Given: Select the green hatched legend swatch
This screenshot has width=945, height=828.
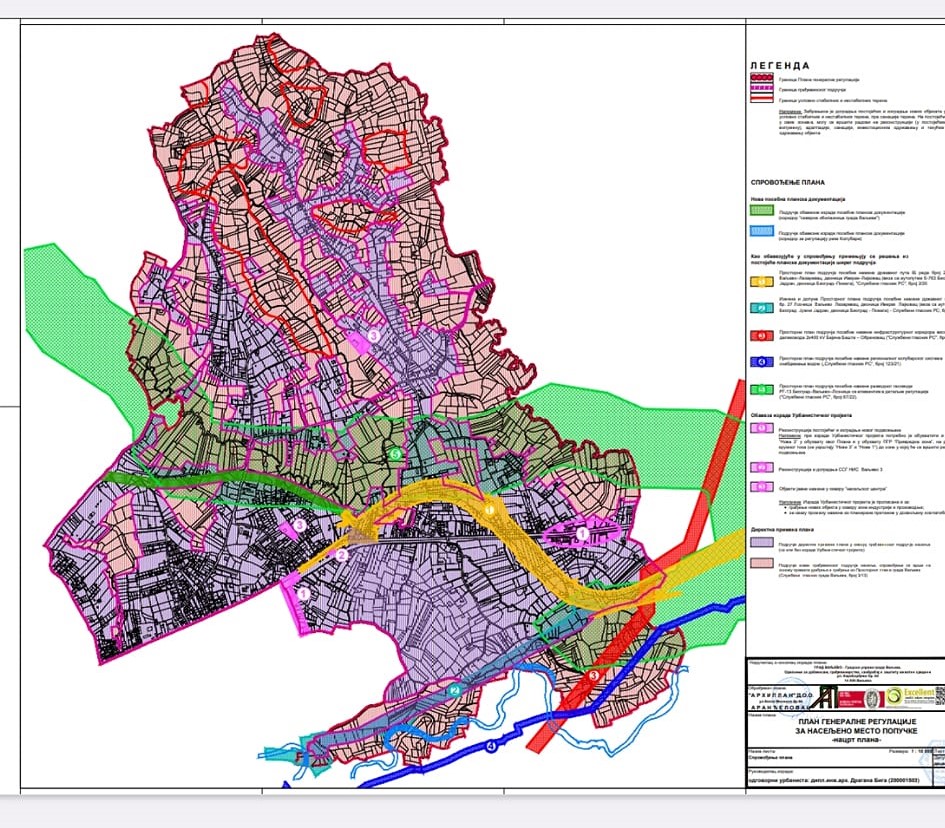Looking at the screenshot, I should pyautogui.click(x=762, y=210).
